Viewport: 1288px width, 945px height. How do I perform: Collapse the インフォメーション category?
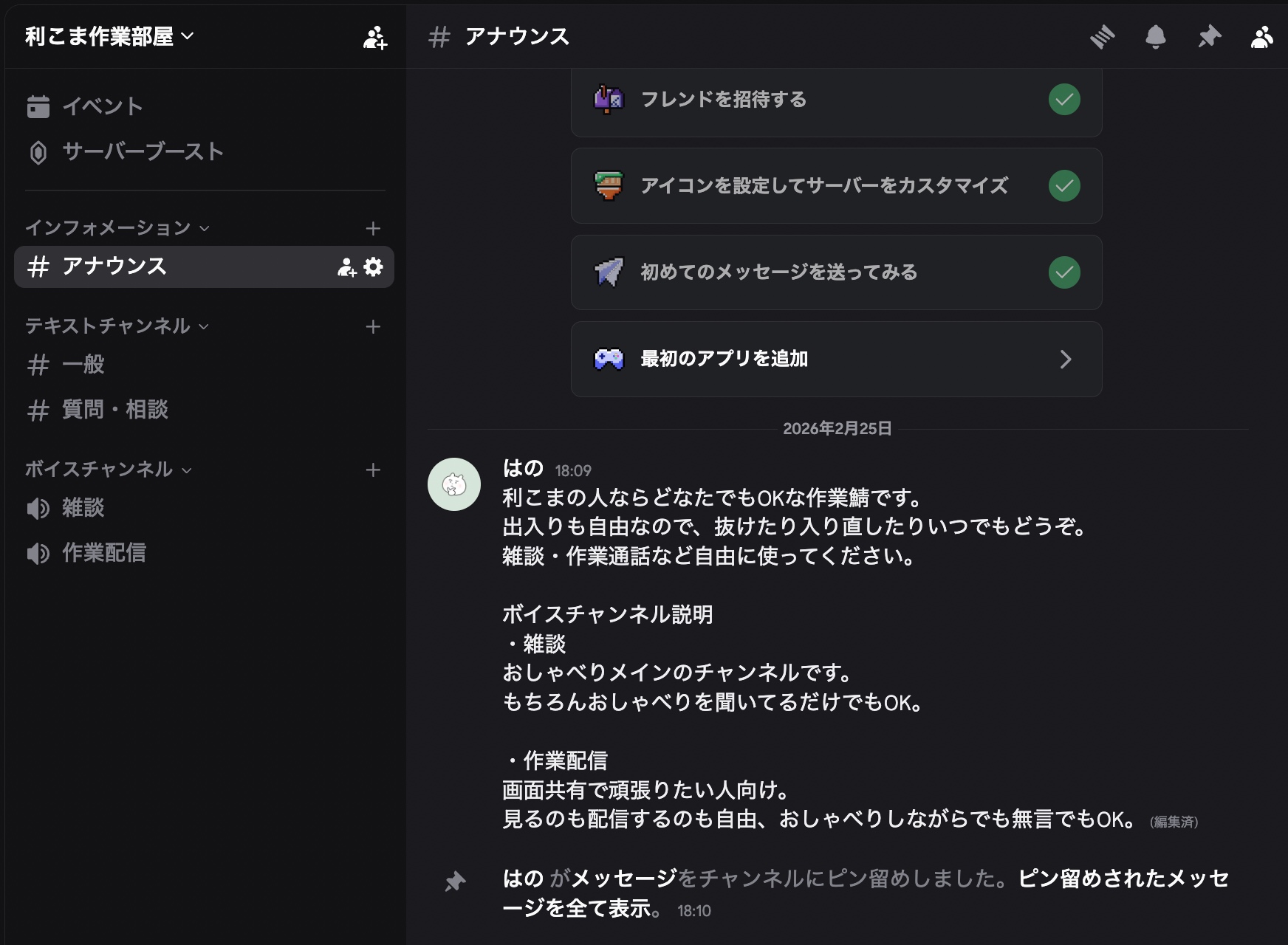pos(117,228)
